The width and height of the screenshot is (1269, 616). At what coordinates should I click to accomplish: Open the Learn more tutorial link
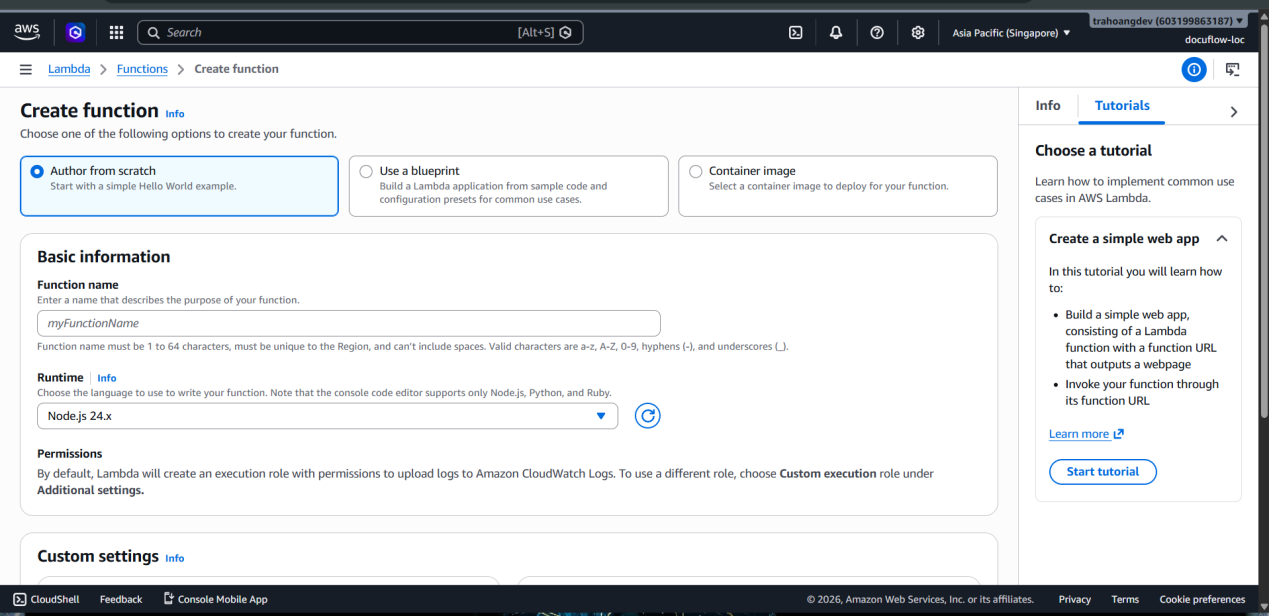coord(1079,434)
